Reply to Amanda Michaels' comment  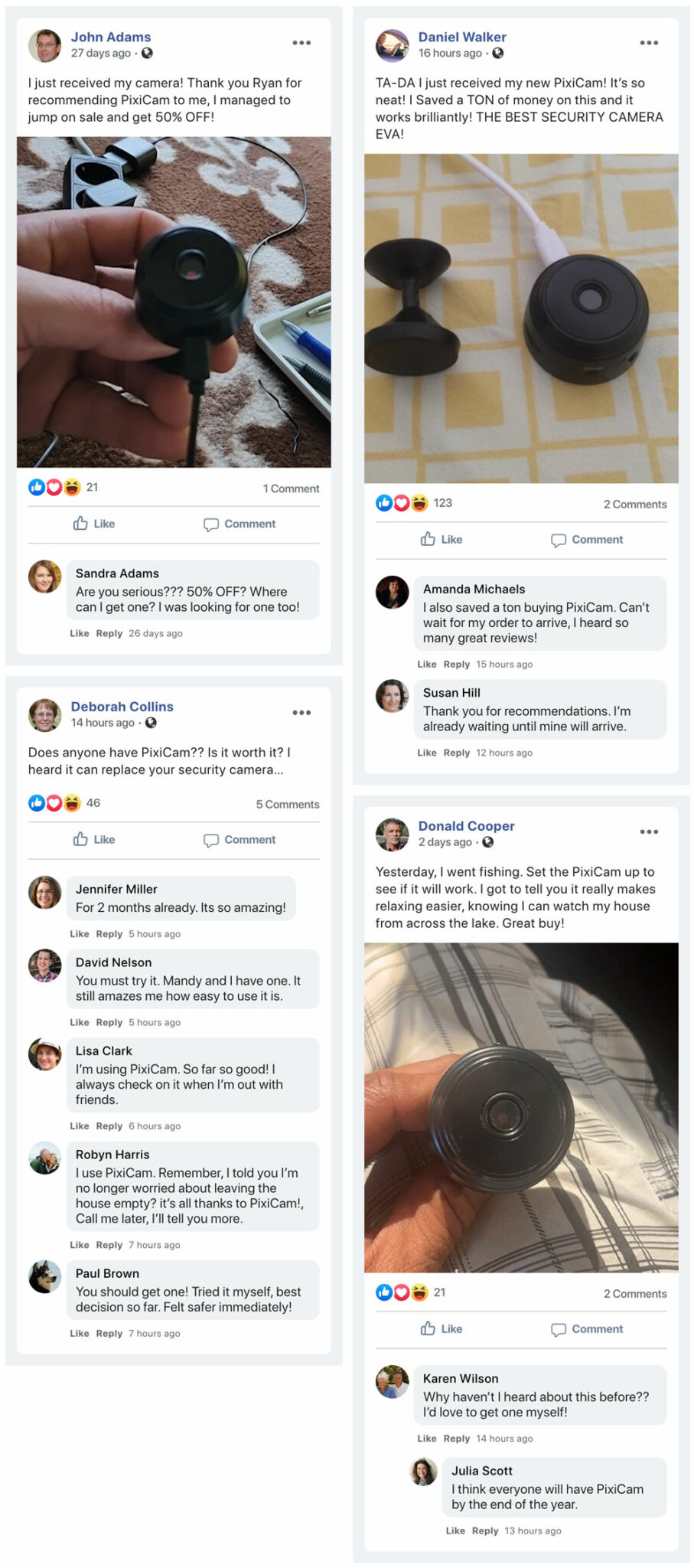(x=456, y=665)
